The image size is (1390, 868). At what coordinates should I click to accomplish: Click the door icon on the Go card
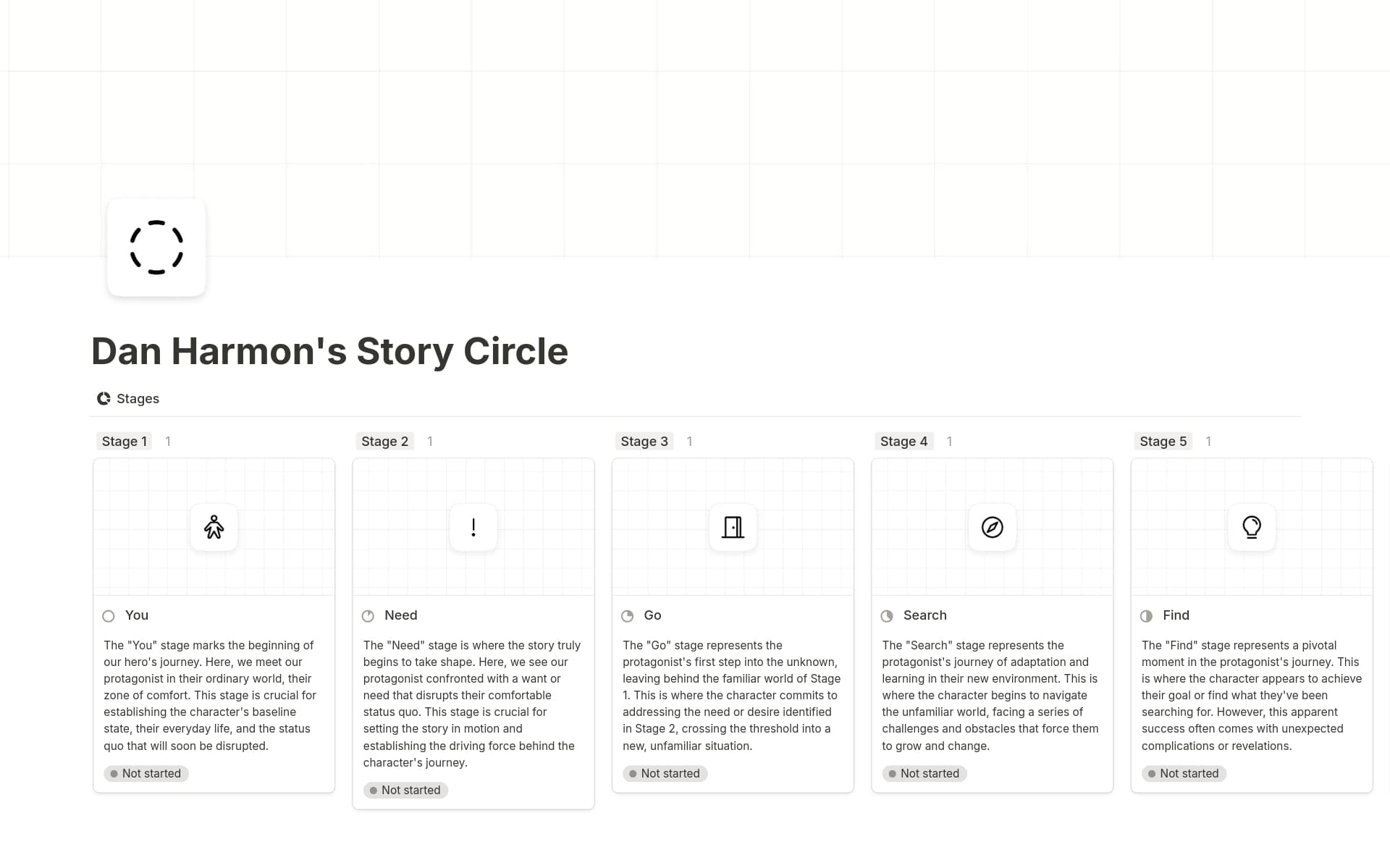(x=733, y=527)
